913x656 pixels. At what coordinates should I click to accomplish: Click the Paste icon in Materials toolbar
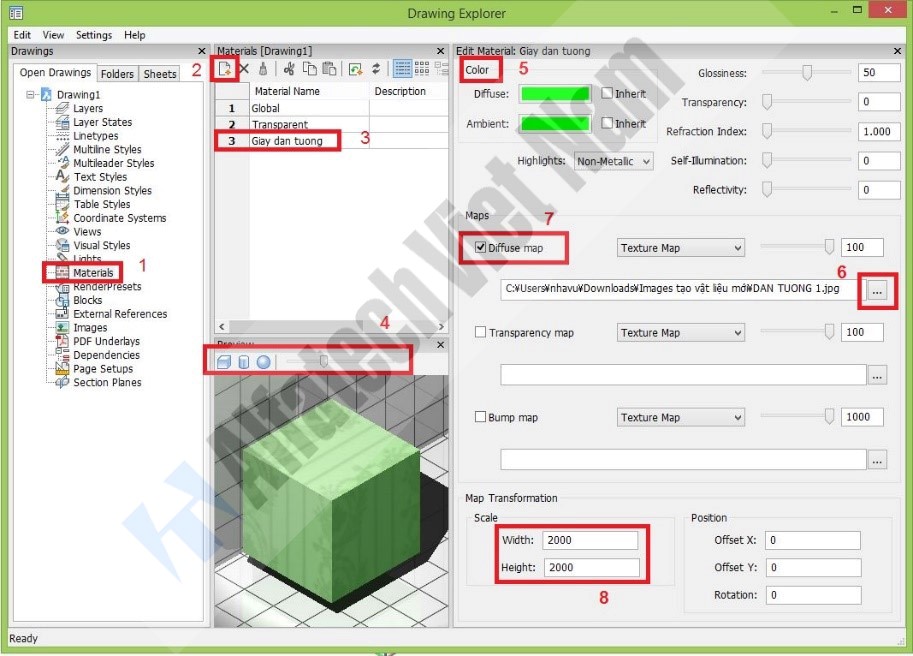click(x=328, y=69)
